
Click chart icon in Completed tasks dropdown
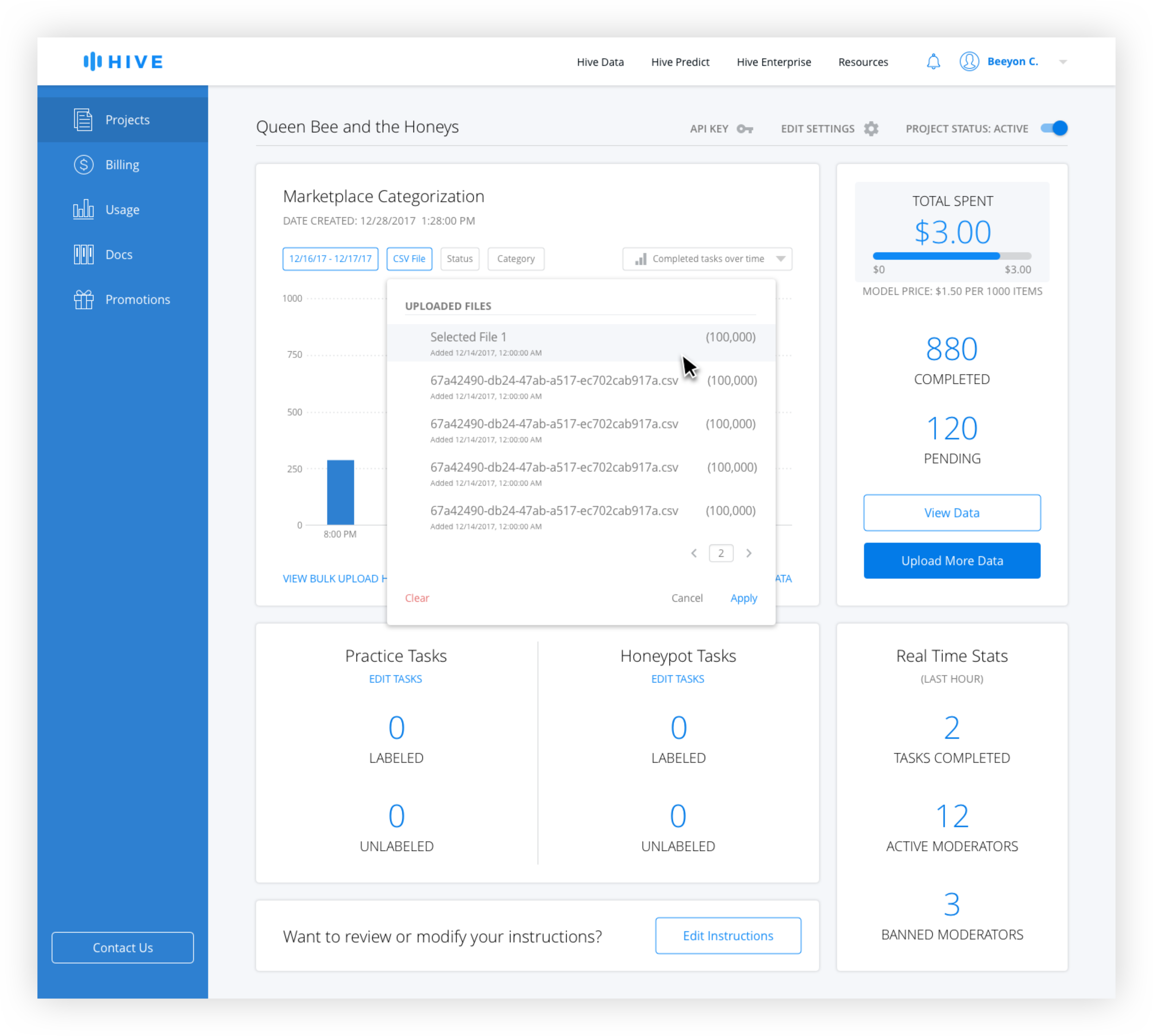pos(640,259)
